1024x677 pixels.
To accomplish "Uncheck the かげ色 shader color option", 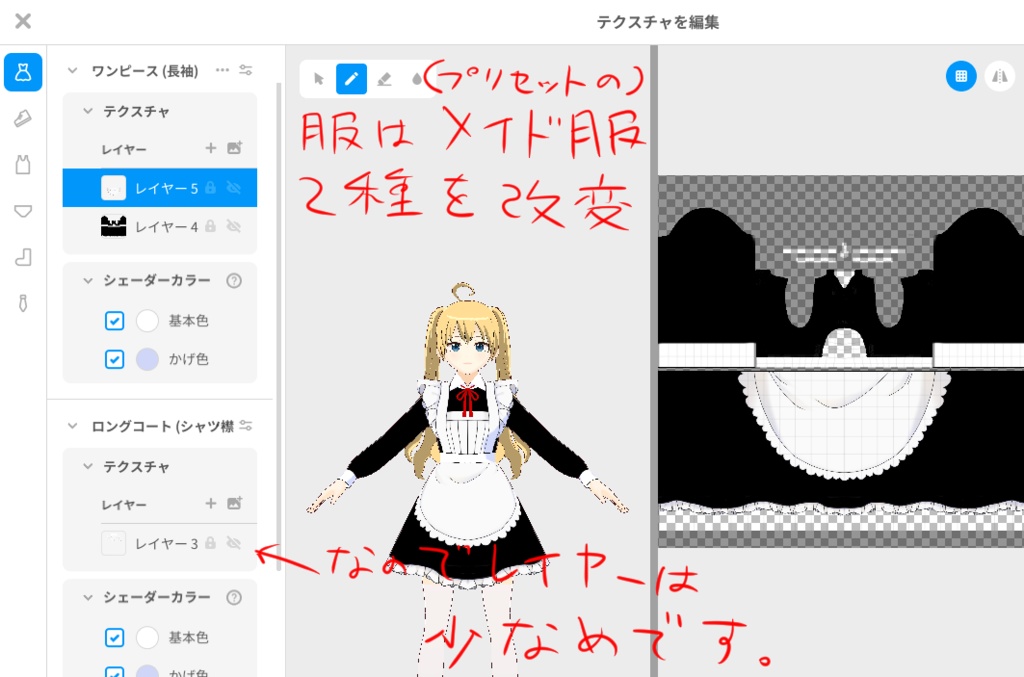I will point(114,359).
